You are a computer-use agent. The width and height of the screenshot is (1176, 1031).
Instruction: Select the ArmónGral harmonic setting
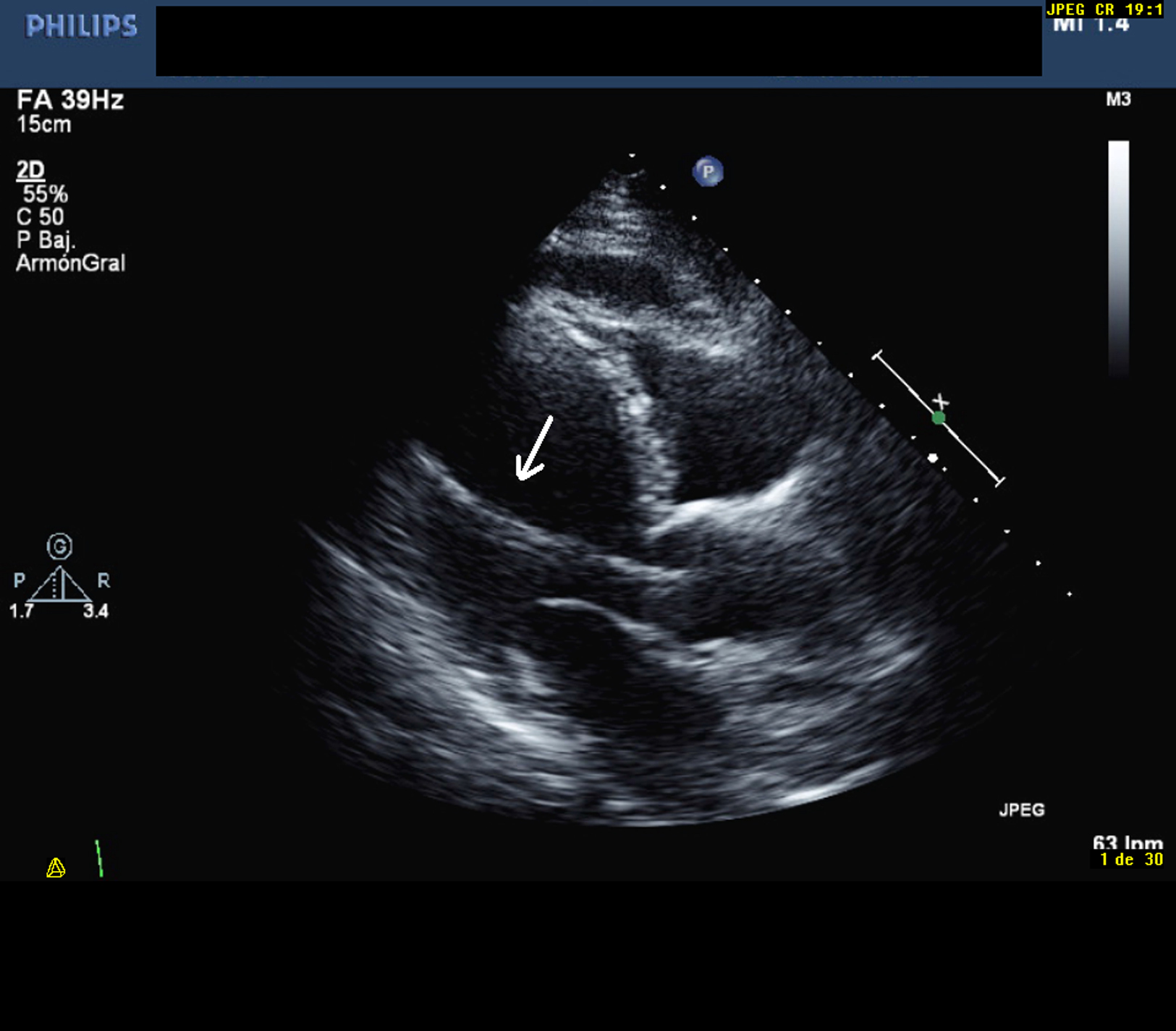coord(70,263)
